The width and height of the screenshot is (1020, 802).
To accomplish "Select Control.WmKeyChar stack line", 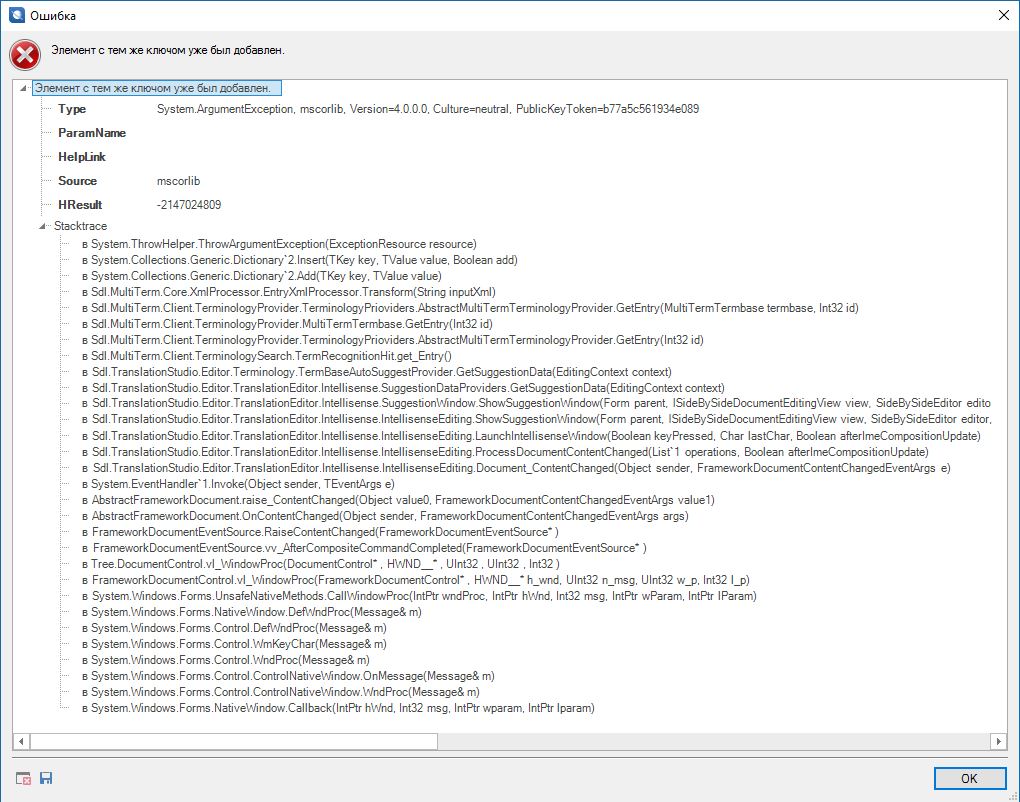I will [234, 644].
